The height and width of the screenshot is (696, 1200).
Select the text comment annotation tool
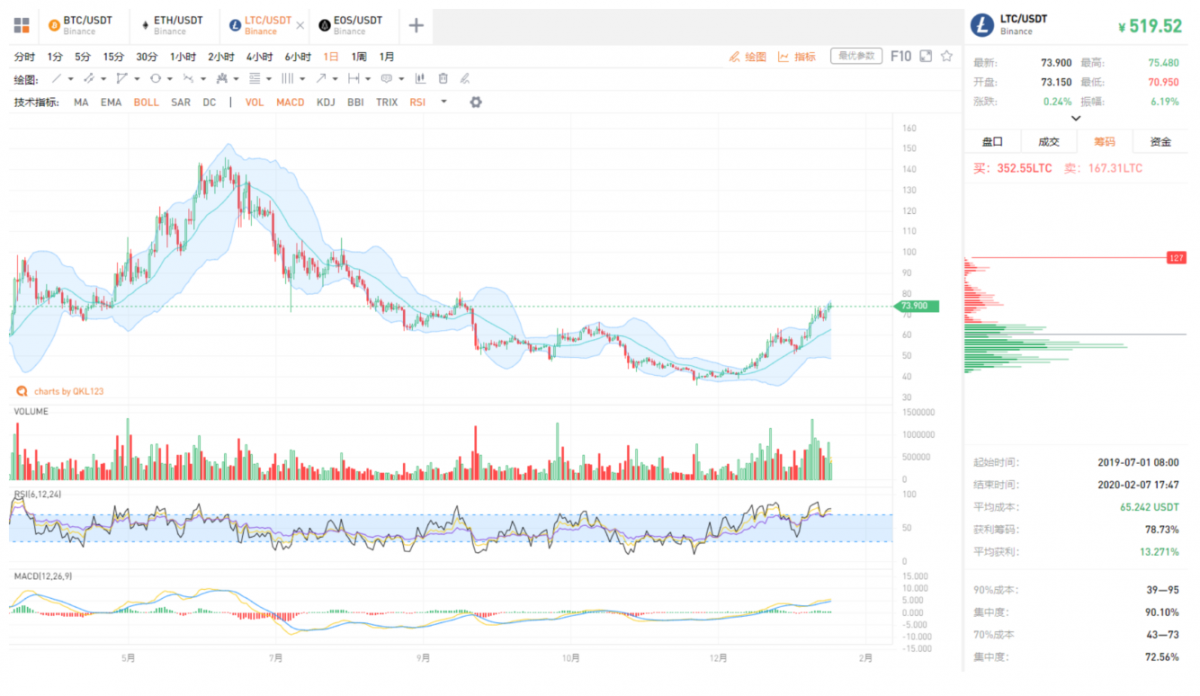pos(386,78)
